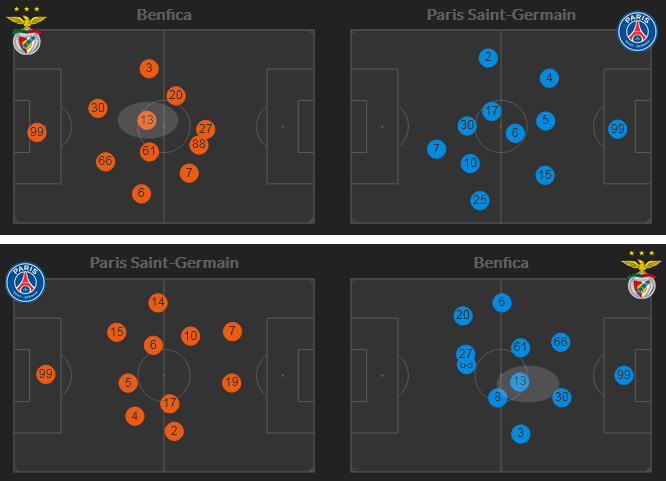Select blue Benfica player marker 3
666x481 pixels.
520,433
